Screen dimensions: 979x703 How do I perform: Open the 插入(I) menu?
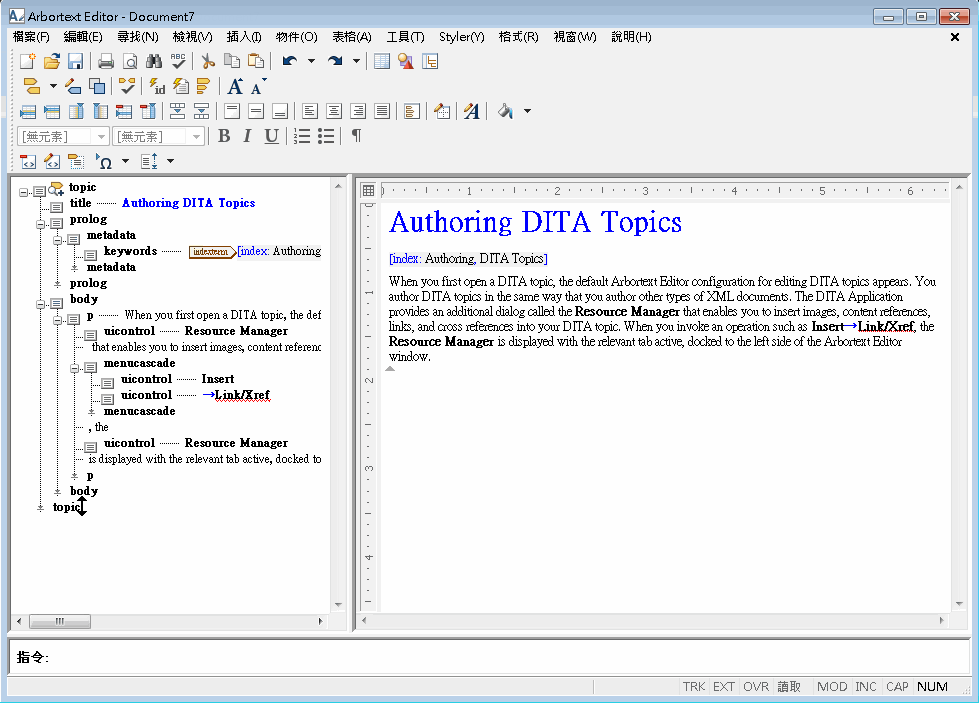[x=244, y=37]
